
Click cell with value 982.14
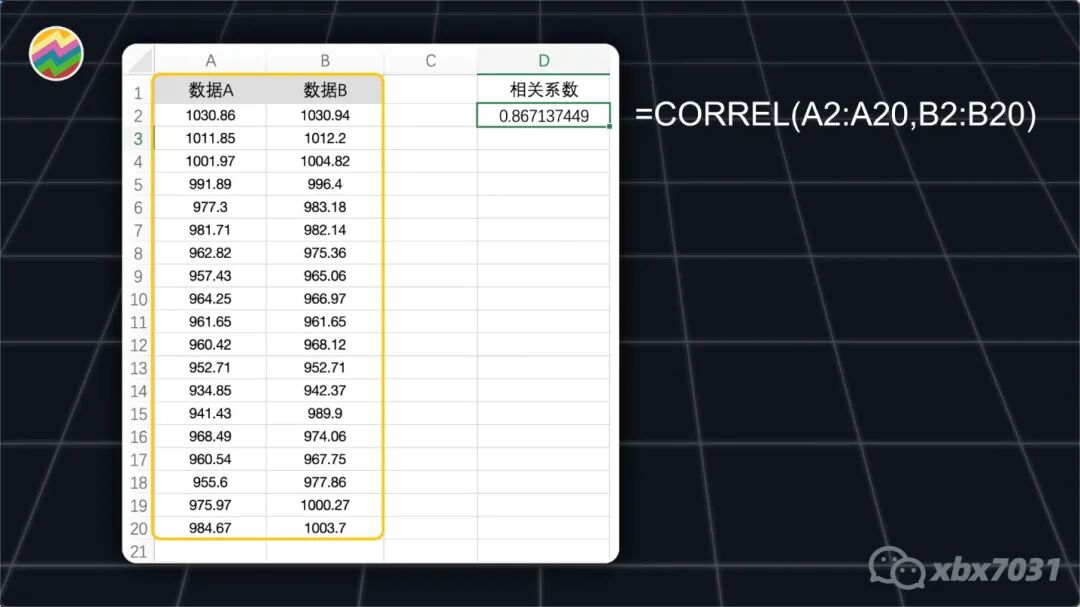click(325, 230)
